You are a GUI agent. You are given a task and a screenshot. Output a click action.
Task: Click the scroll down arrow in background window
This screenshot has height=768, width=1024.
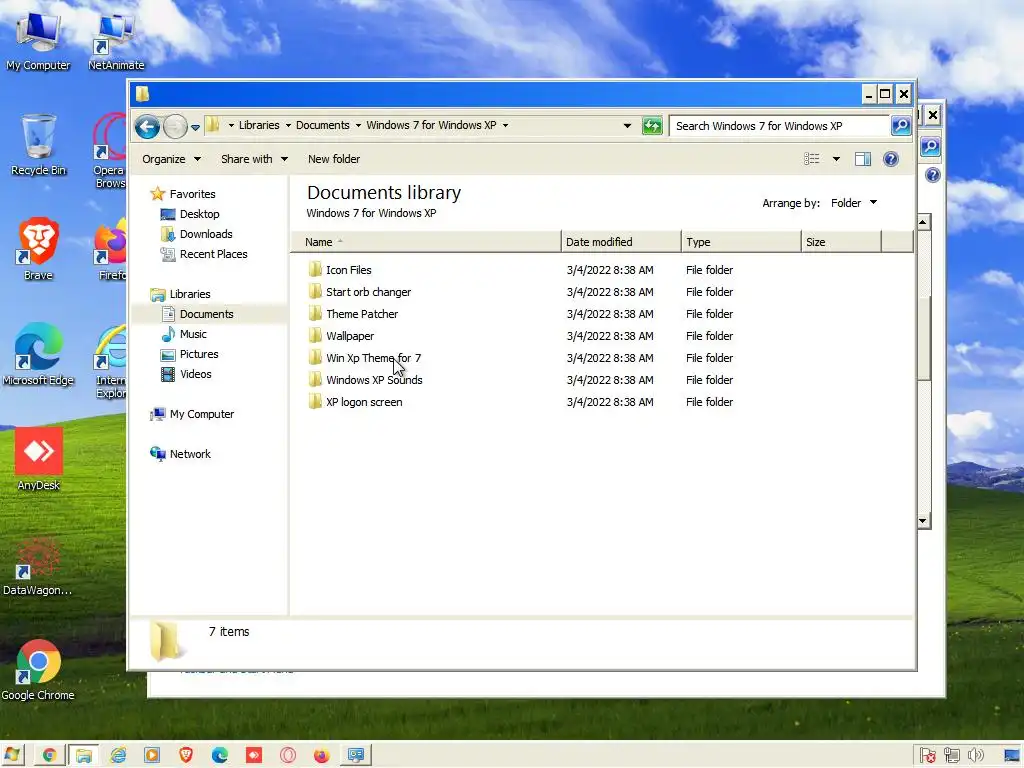click(923, 521)
